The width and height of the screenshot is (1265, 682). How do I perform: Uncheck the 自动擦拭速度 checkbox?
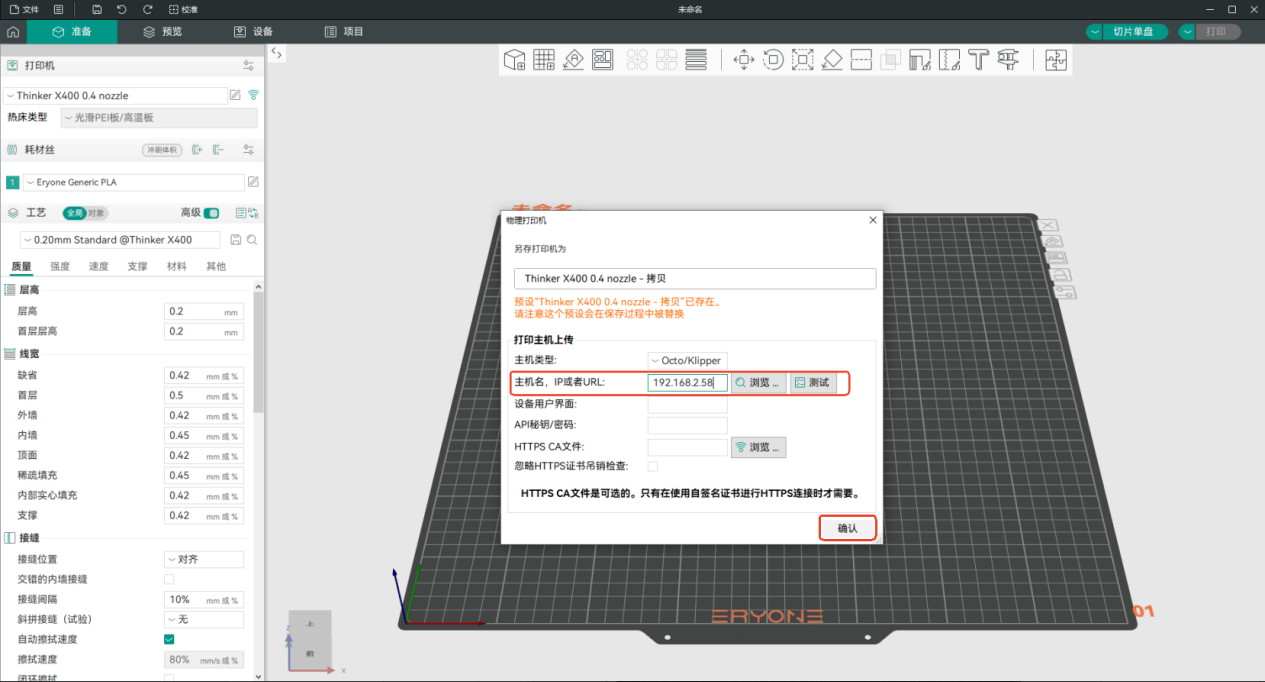pyautogui.click(x=169, y=639)
